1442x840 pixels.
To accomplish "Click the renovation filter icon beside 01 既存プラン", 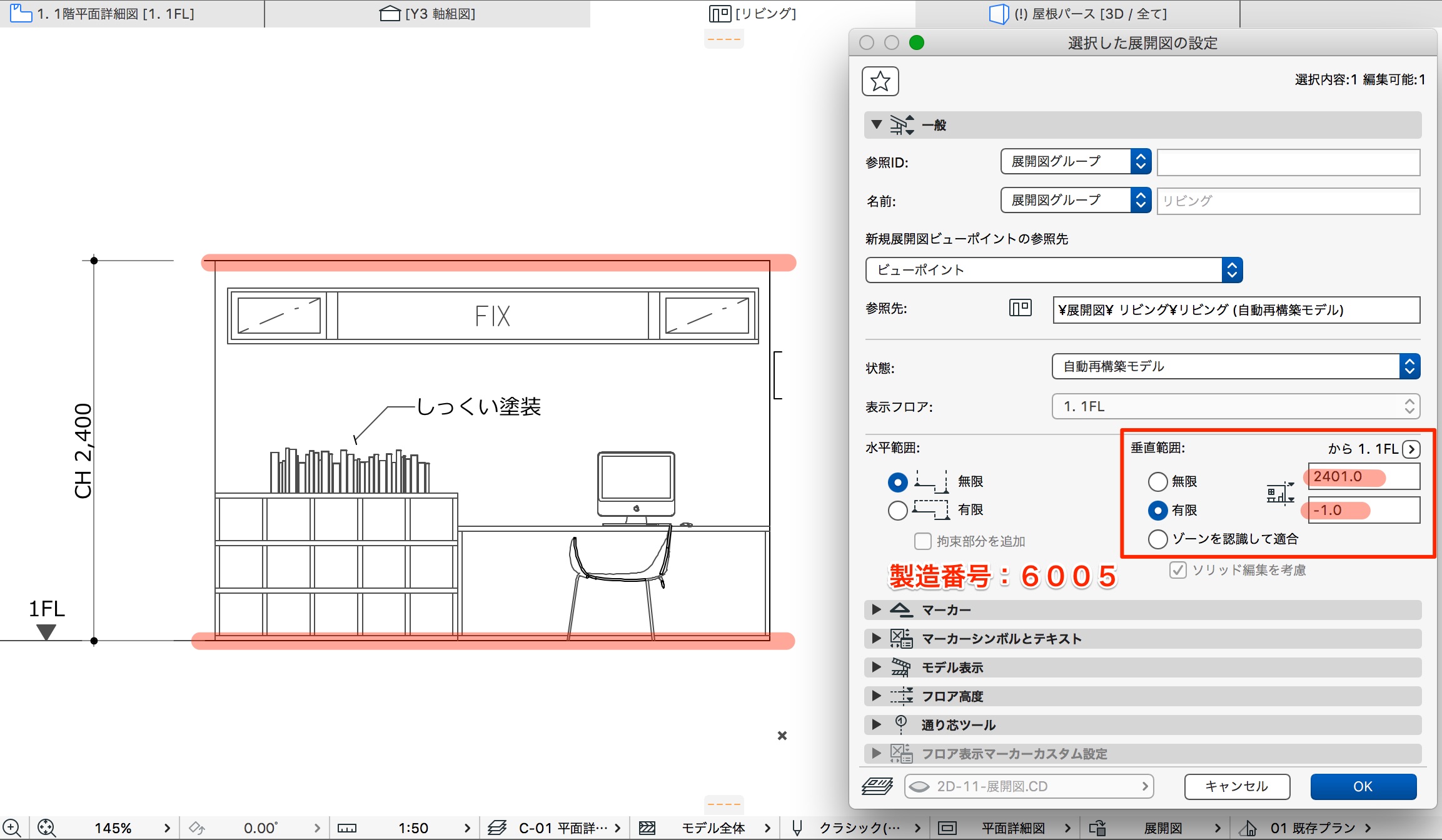I will pyautogui.click(x=1248, y=828).
